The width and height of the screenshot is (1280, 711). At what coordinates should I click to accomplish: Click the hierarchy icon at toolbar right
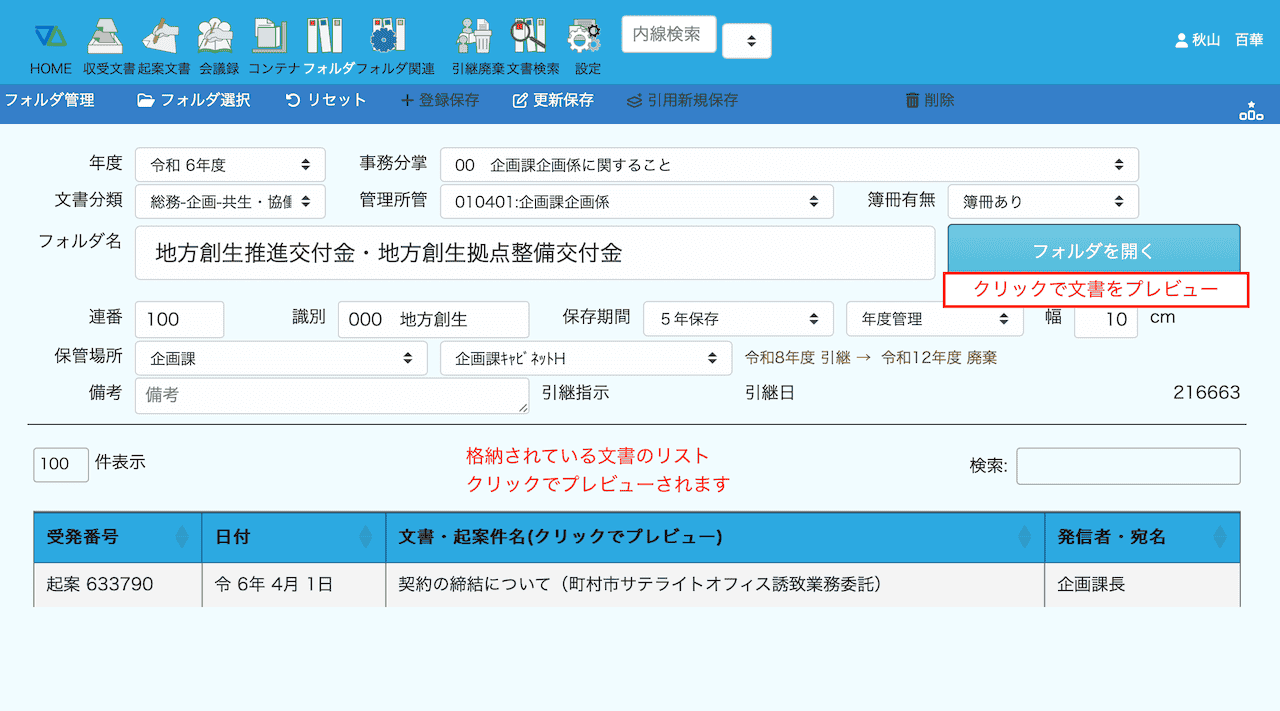(1250, 111)
